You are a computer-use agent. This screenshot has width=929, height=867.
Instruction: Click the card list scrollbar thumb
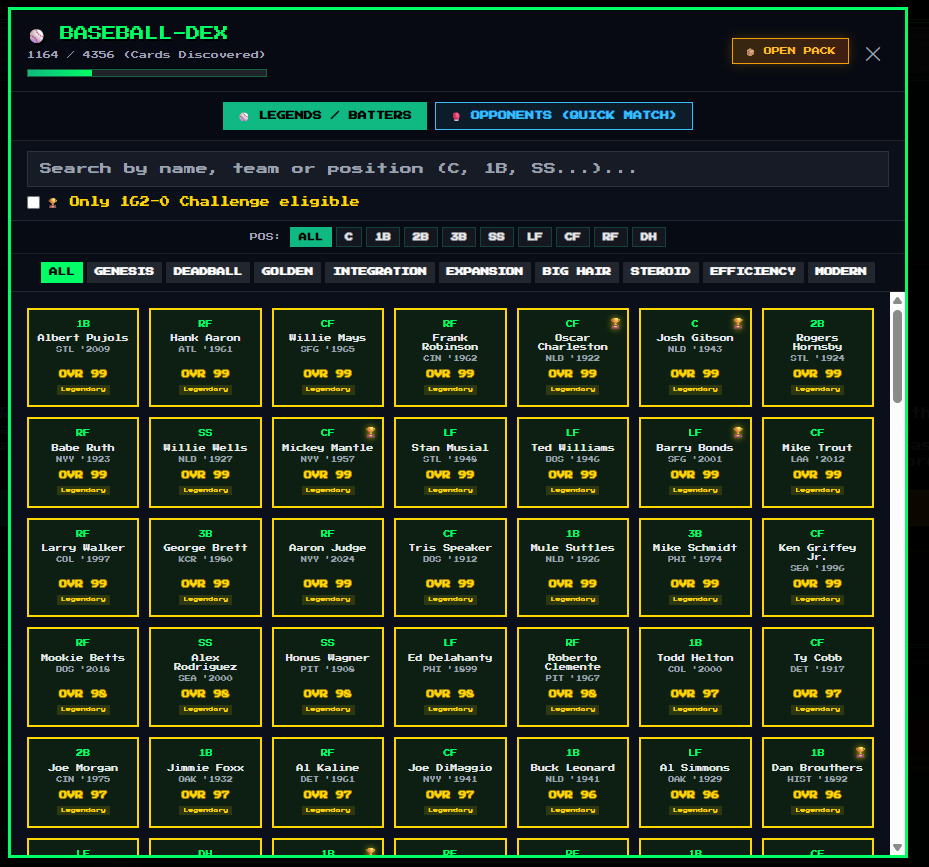point(898,356)
